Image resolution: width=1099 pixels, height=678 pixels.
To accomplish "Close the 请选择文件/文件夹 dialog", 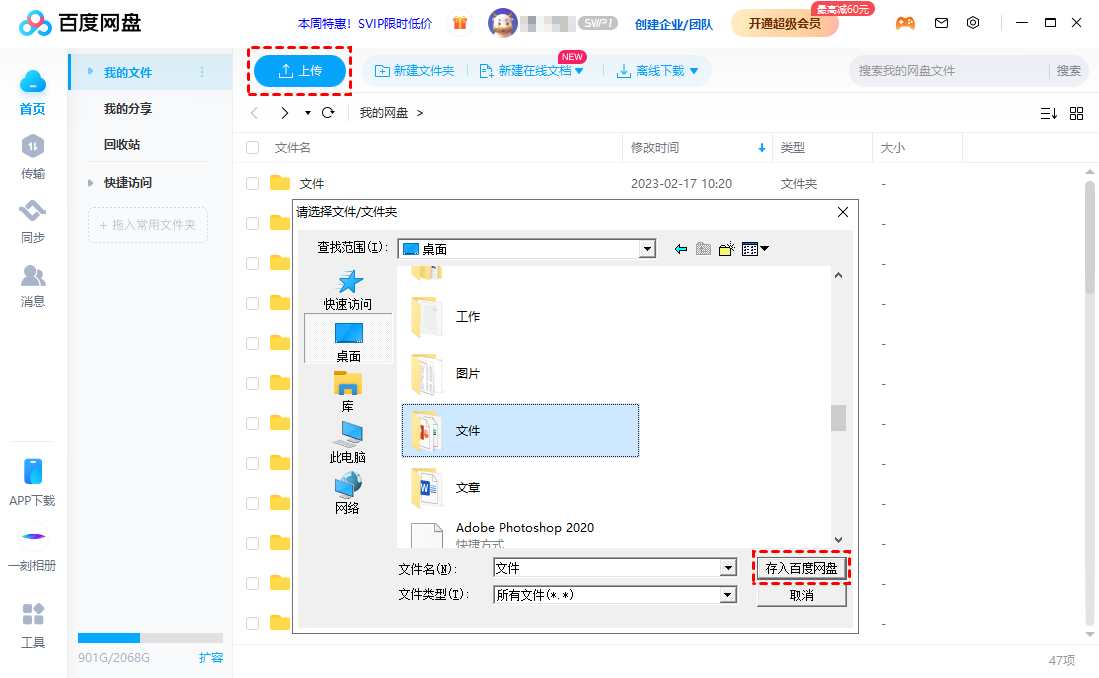I will pyautogui.click(x=843, y=212).
